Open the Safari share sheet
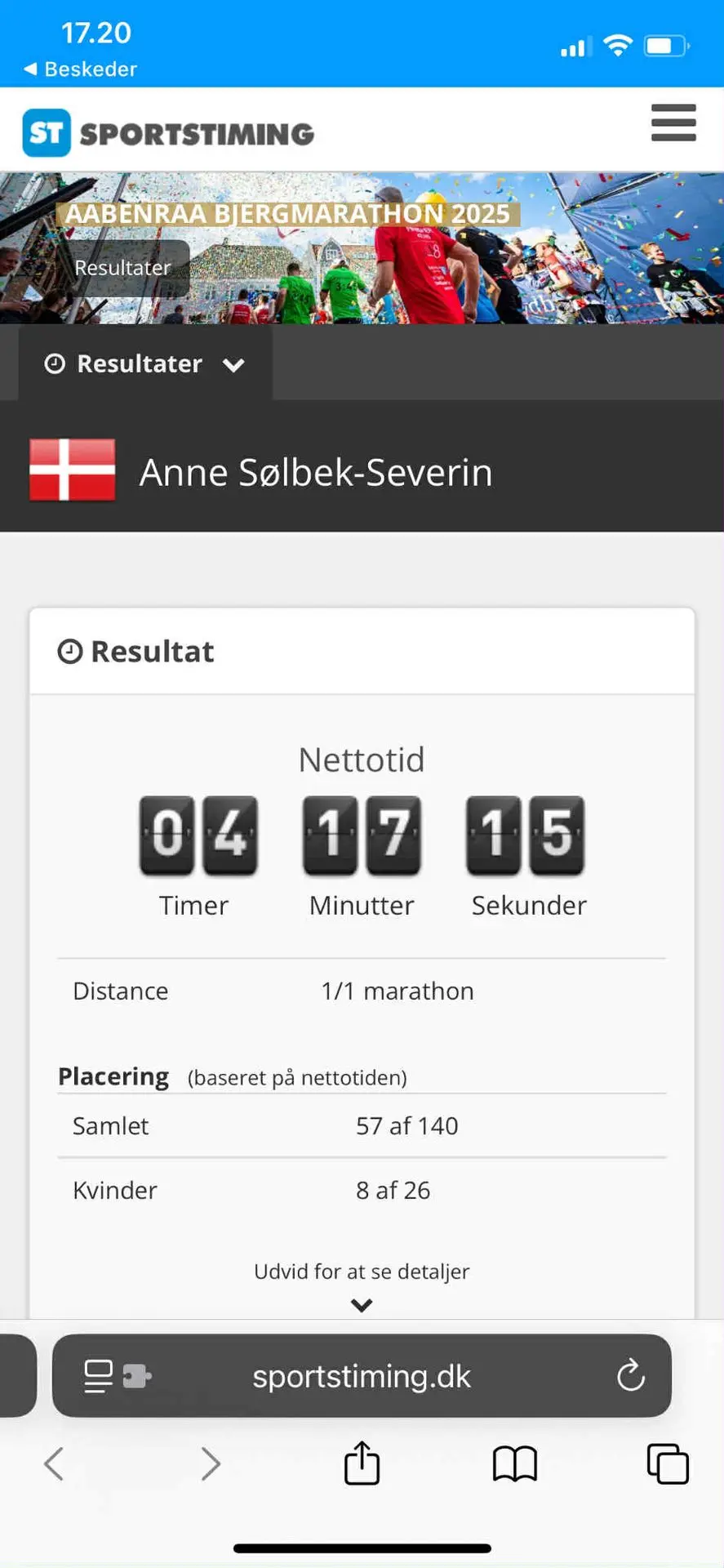 click(362, 1463)
